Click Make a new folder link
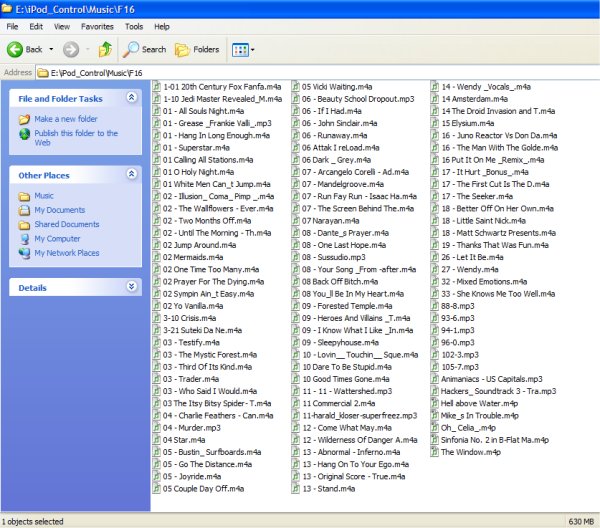Viewport: 600px width, 528px height. [x=66, y=119]
